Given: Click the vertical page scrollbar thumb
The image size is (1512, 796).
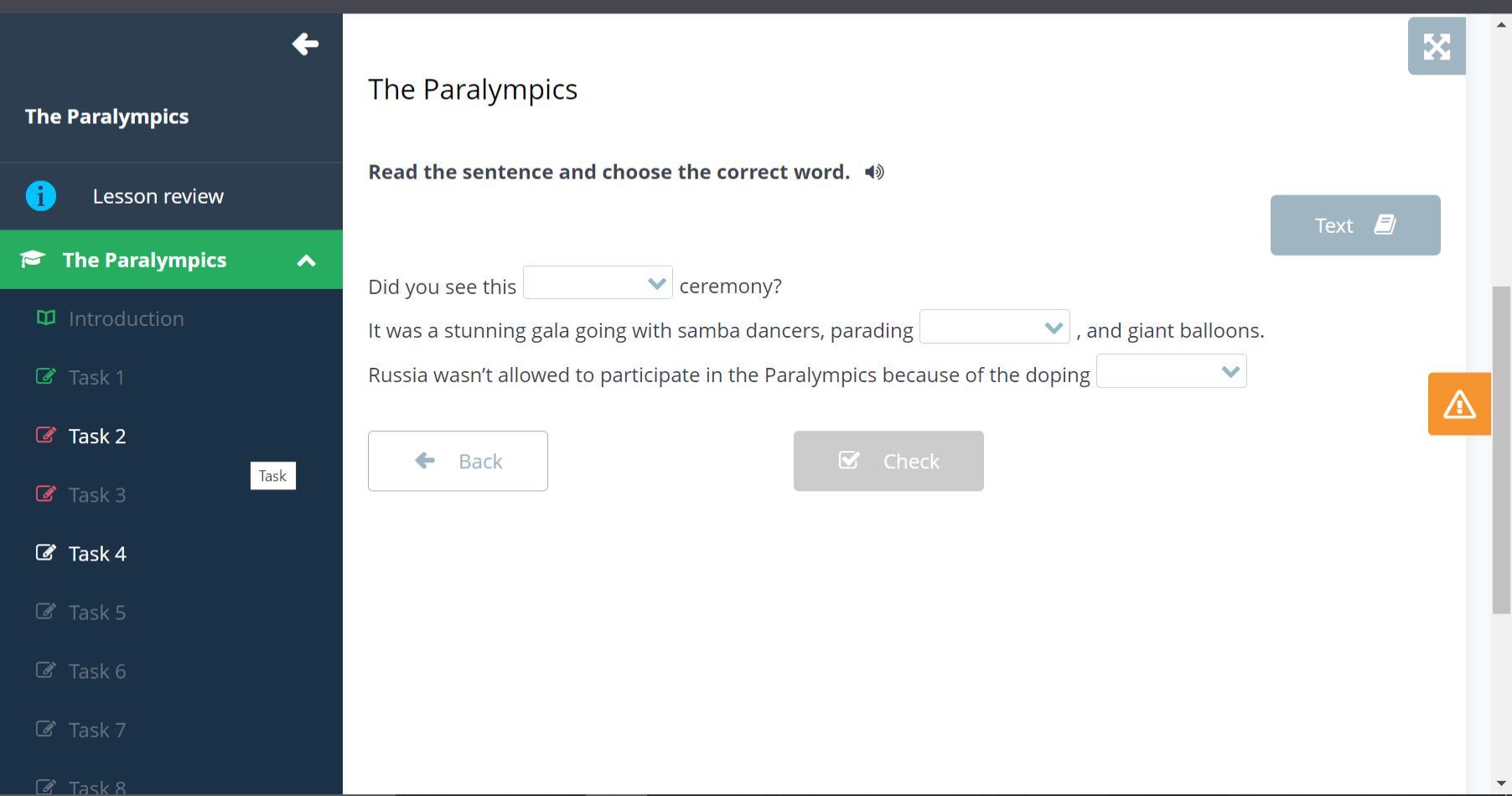Looking at the screenshot, I should pyautogui.click(x=1501, y=450).
